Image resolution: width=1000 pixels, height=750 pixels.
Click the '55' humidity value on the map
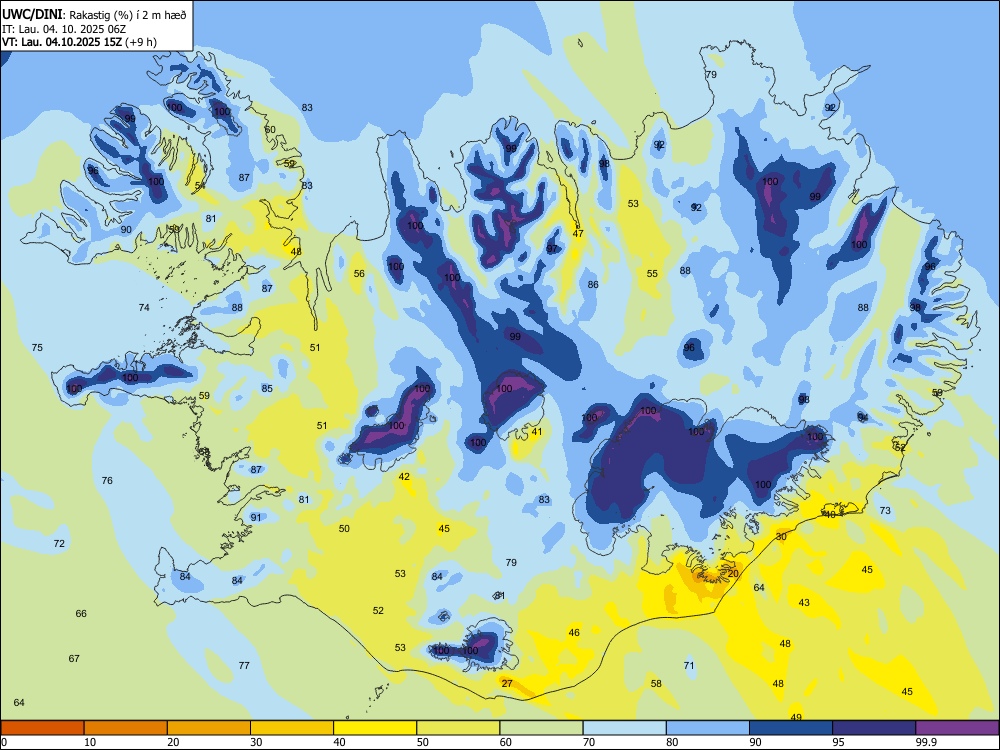(652, 274)
